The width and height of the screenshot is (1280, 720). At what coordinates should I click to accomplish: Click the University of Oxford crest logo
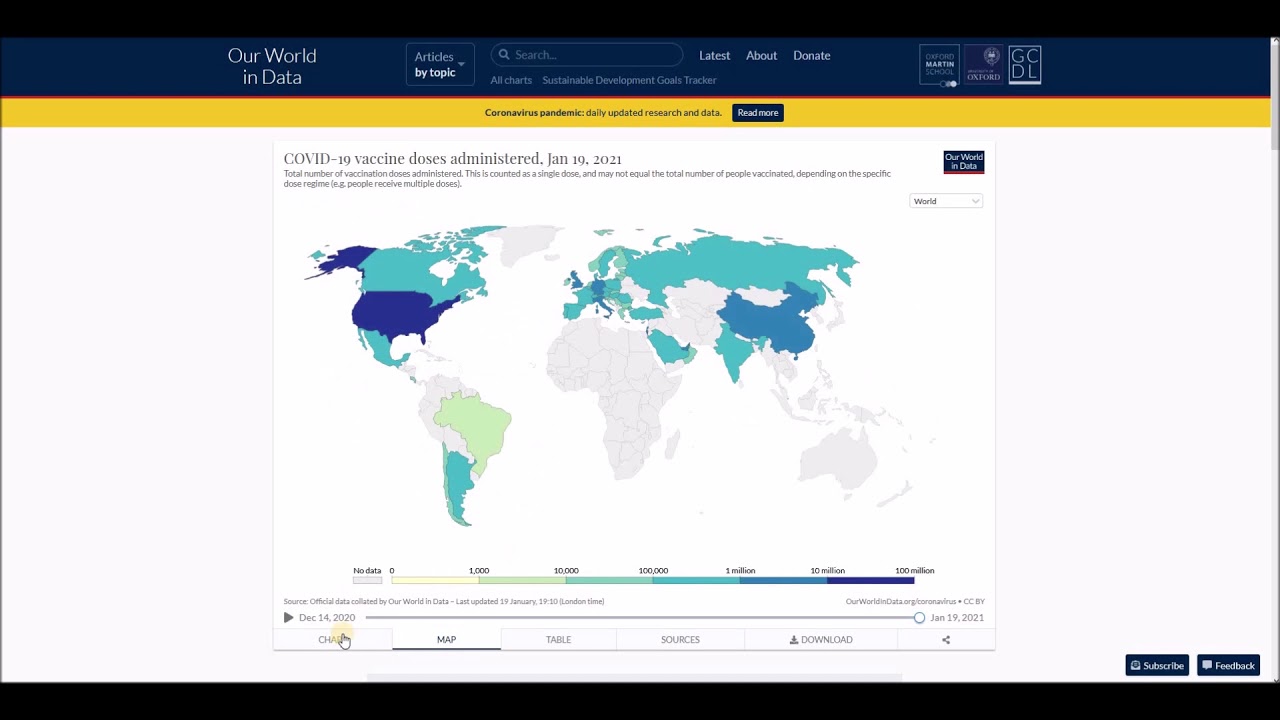[x=983, y=65]
